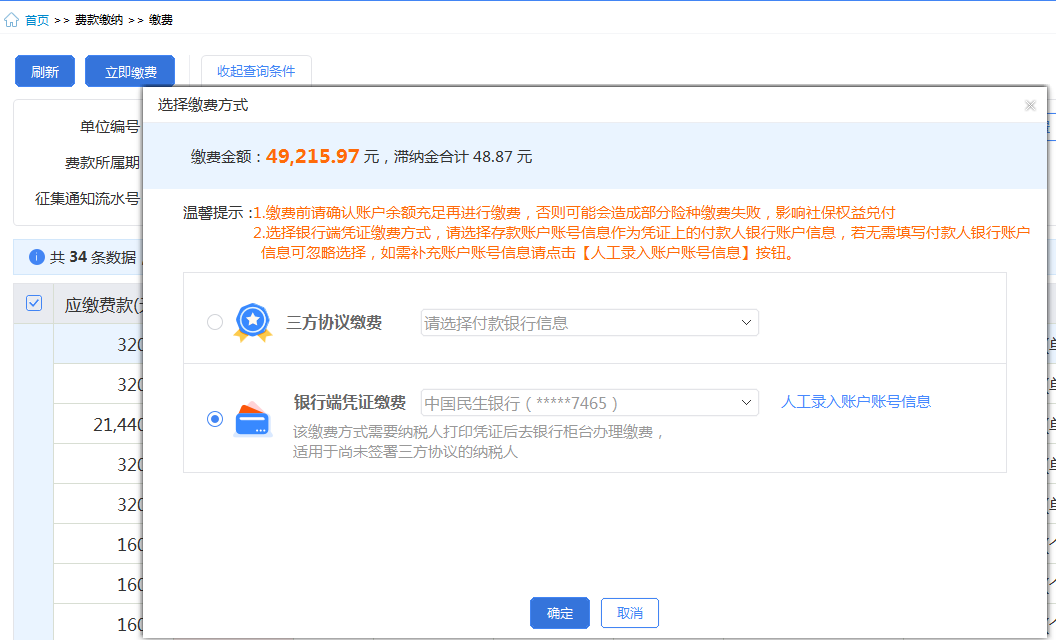Open the 首页 breadcrumb link

[x=37, y=20]
